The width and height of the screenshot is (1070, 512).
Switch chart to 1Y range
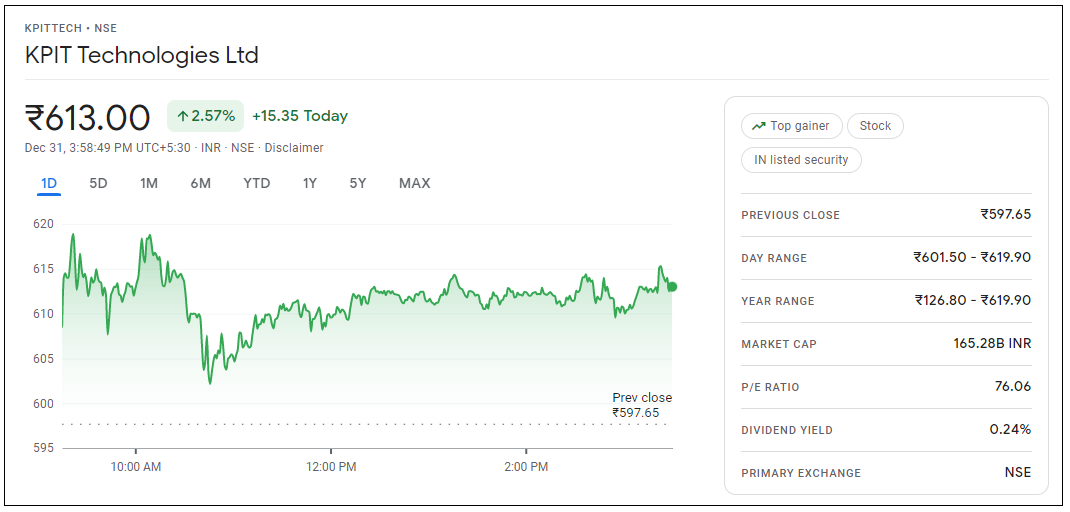[x=310, y=183]
